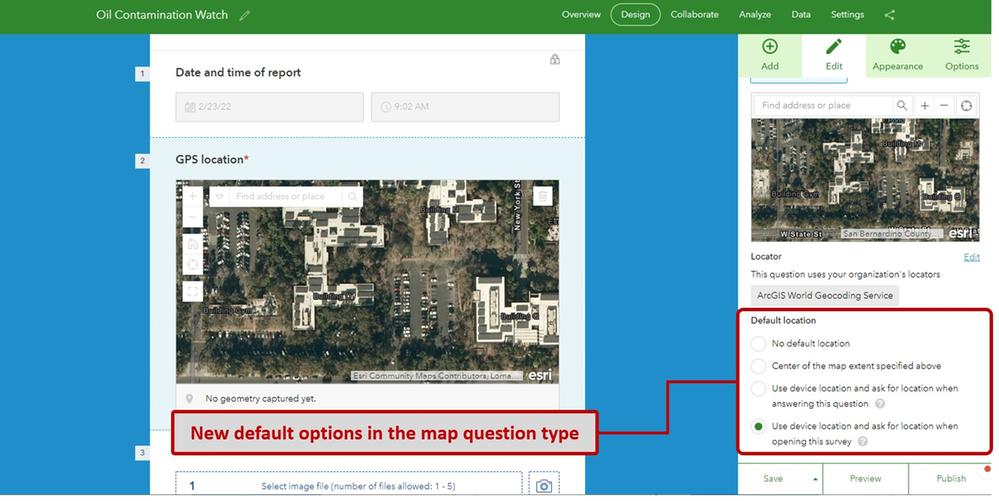Zoom in on the side panel map

tap(924, 106)
